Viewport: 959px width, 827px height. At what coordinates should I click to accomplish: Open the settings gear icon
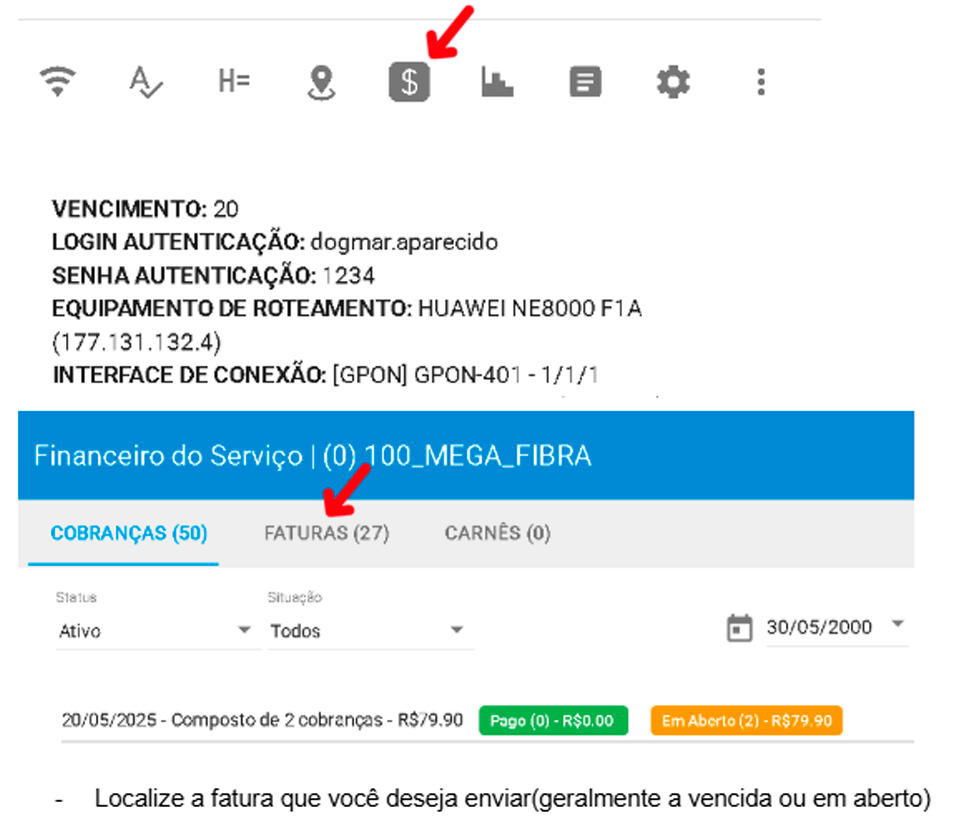pyautogui.click(x=673, y=82)
